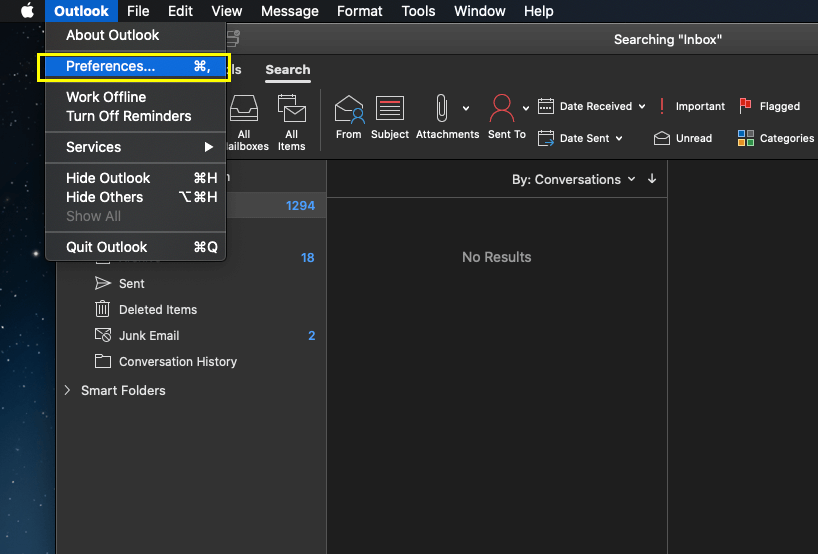Open the By: Conversations sort dropdown
The width and height of the screenshot is (818, 554).
[x=573, y=179]
